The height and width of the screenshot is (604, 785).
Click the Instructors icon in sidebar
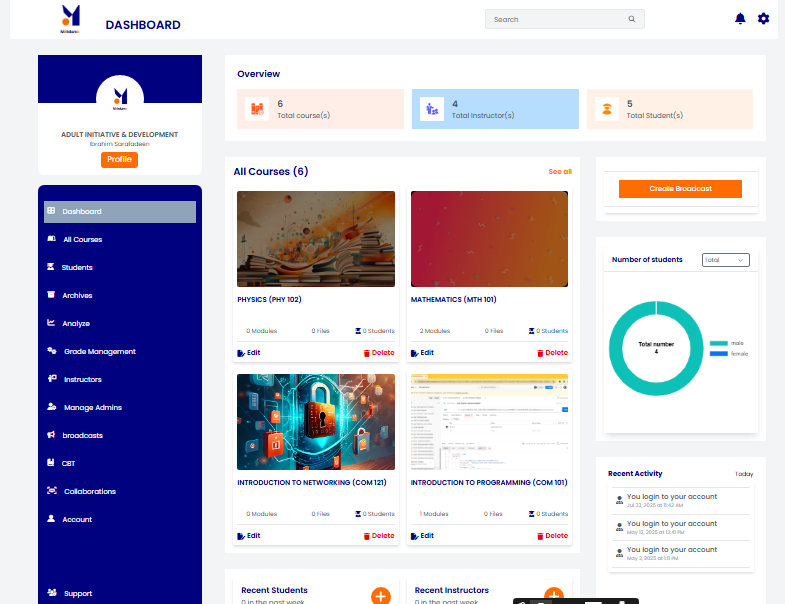(52, 379)
